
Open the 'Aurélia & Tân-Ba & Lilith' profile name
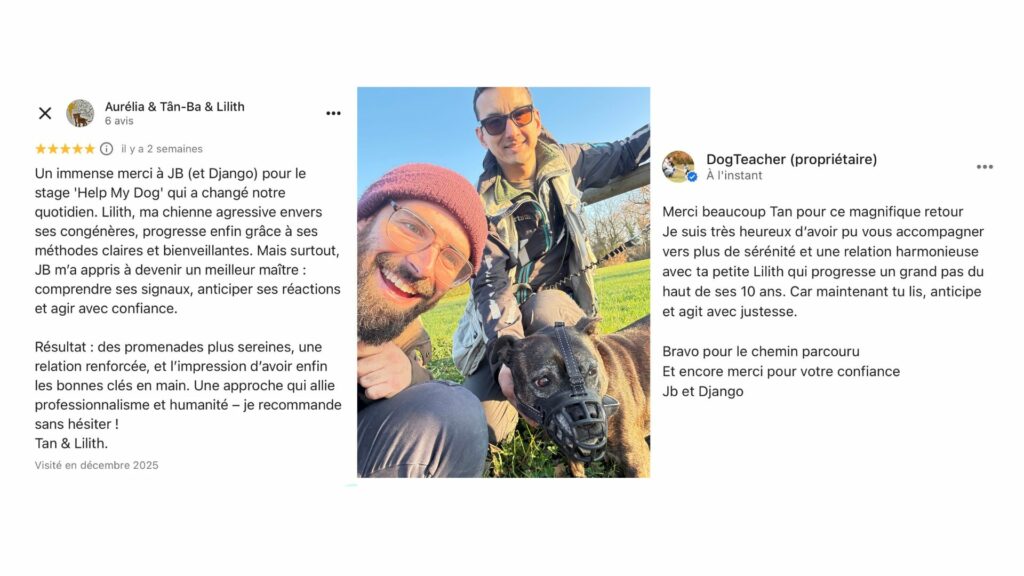pyautogui.click(x=174, y=106)
